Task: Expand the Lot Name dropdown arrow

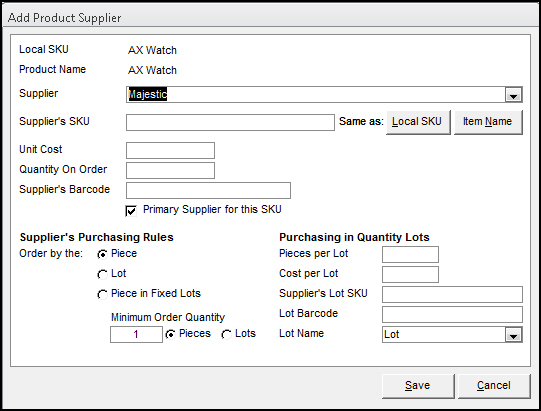Action: 513,335
